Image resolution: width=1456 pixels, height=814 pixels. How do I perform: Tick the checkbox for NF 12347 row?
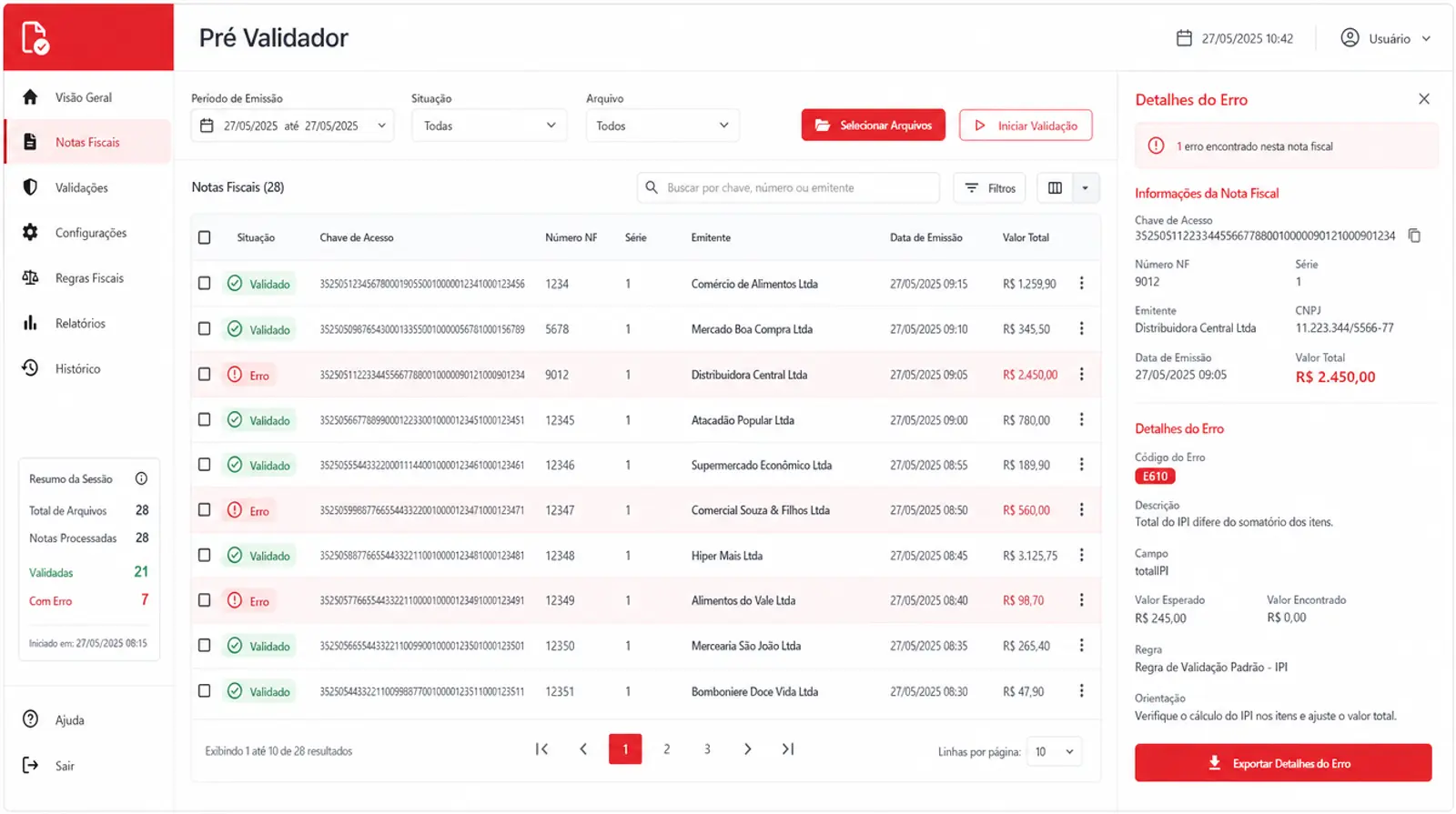pos(204,510)
